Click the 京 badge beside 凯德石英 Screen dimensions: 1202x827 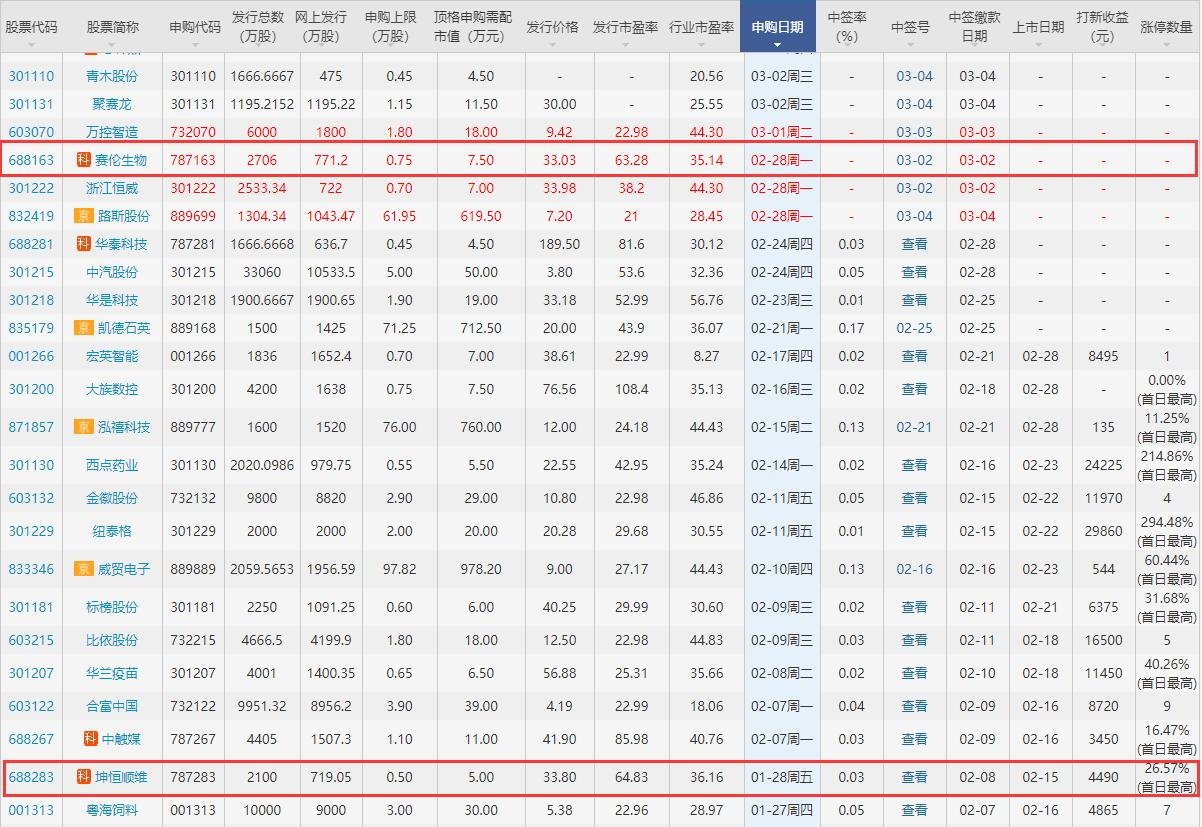click(x=84, y=328)
